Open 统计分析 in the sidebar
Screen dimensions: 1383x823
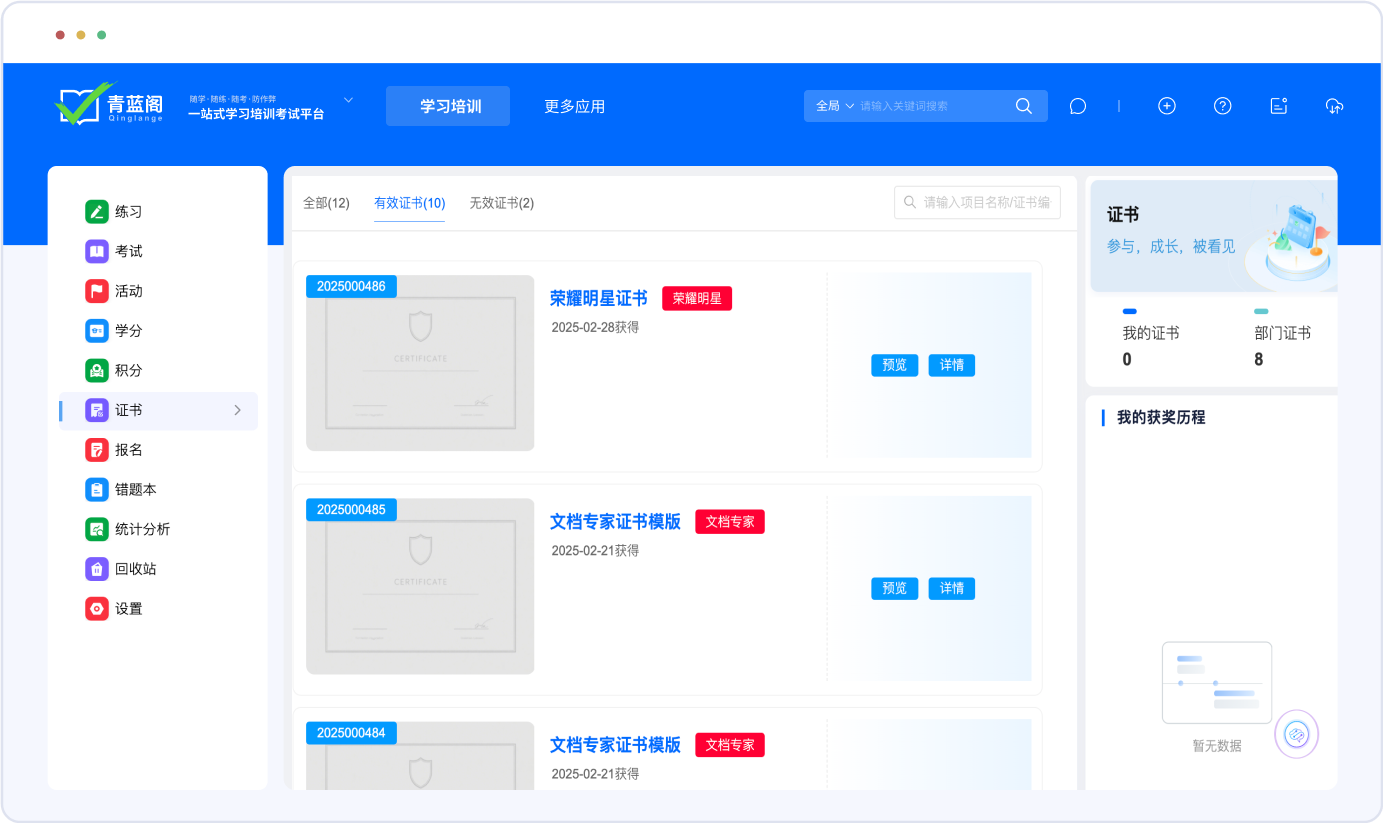(x=141, y=529)
